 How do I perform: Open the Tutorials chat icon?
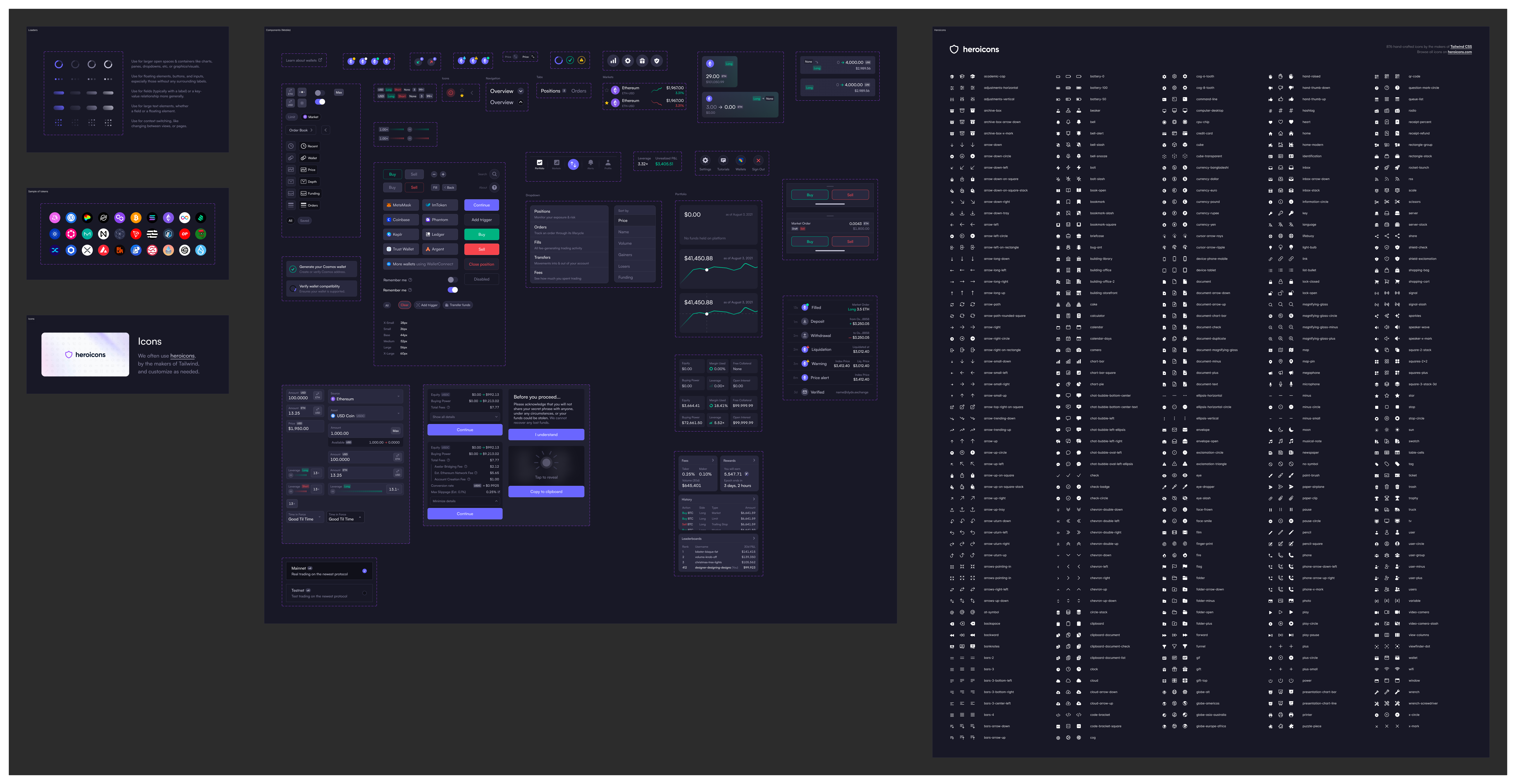[x=723, y=160]
